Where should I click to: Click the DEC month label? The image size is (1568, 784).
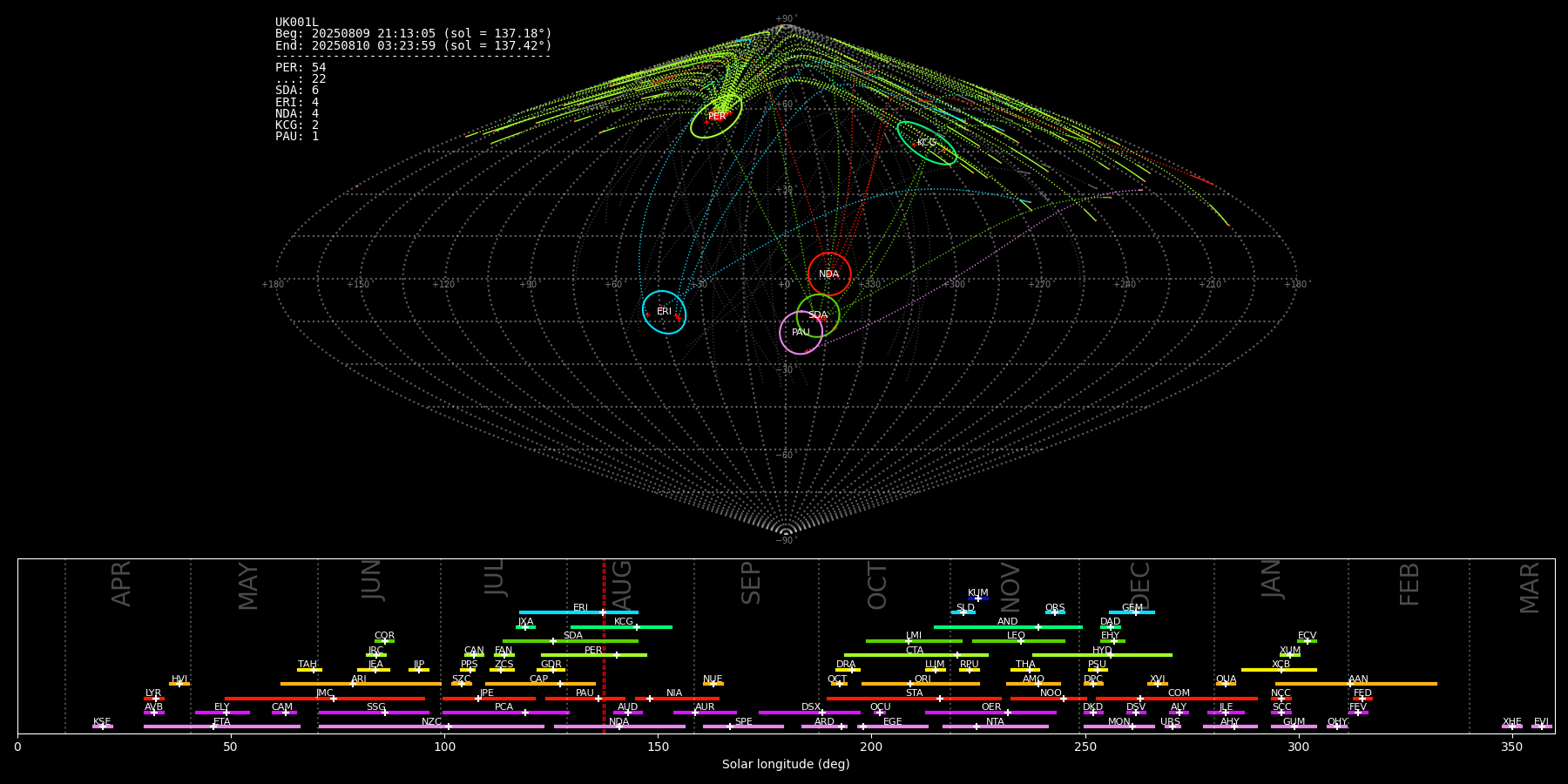tap(1140, 585)
